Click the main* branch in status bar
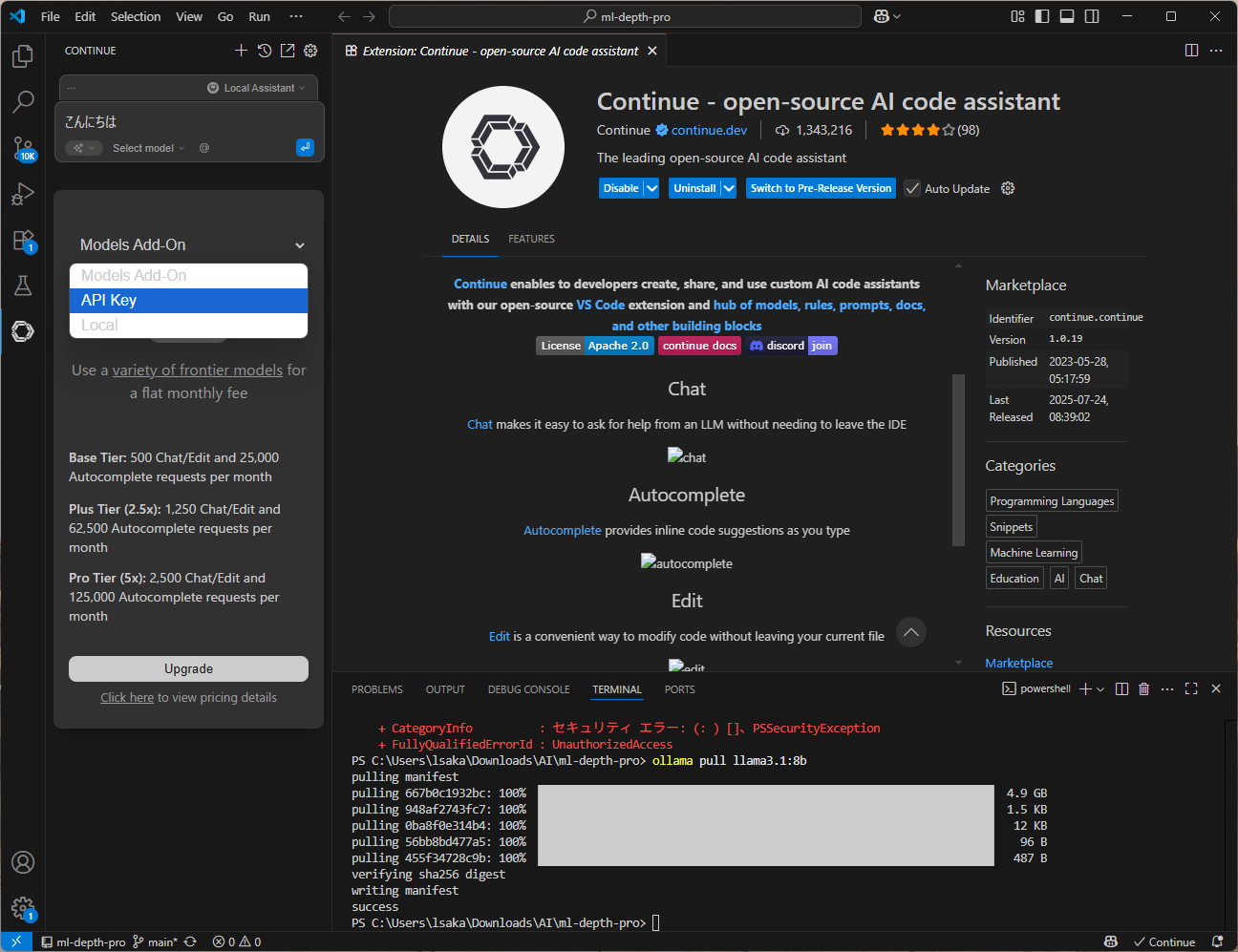 155,941
